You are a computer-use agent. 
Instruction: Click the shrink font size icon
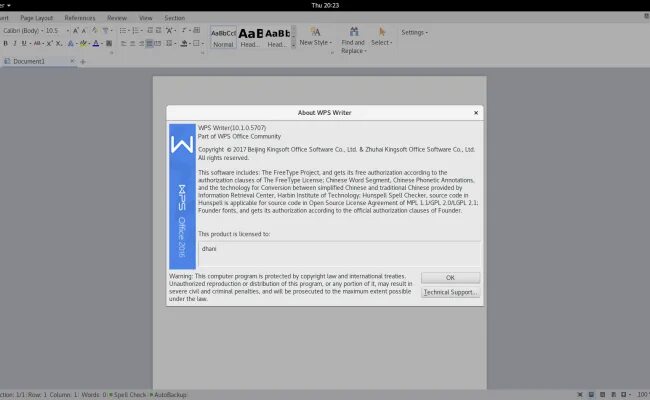pos(84,31)
